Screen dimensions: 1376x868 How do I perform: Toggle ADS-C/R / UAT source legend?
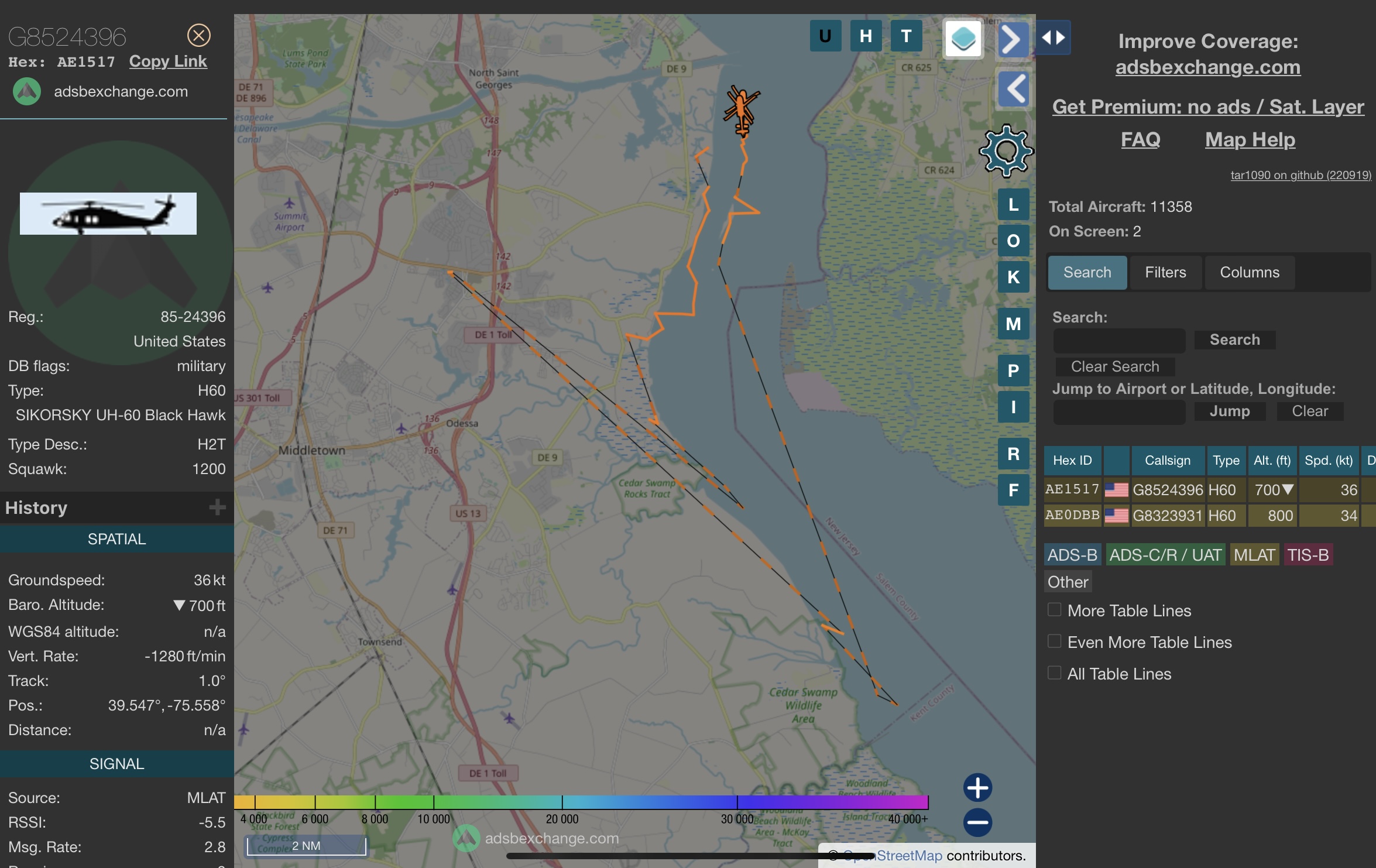1165,555
